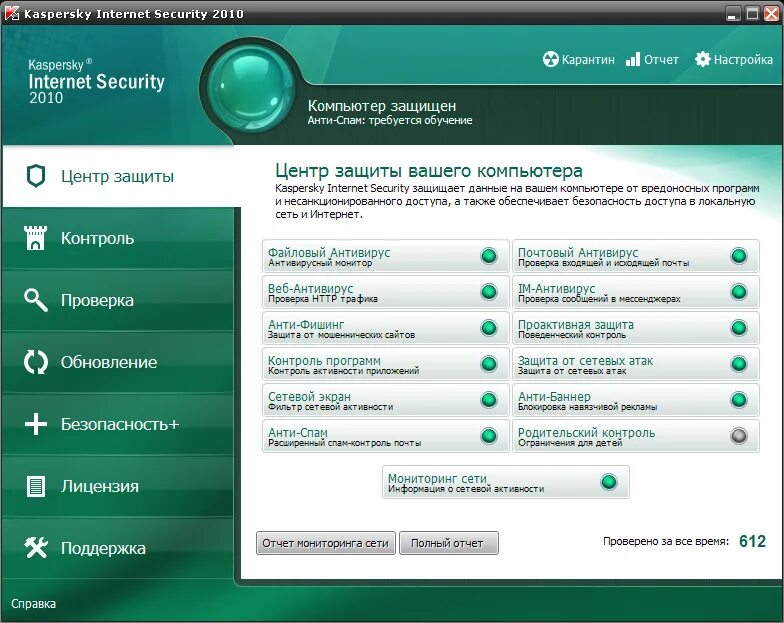
Task: Click the Проверено за все время label
Action: coord(666,541)
